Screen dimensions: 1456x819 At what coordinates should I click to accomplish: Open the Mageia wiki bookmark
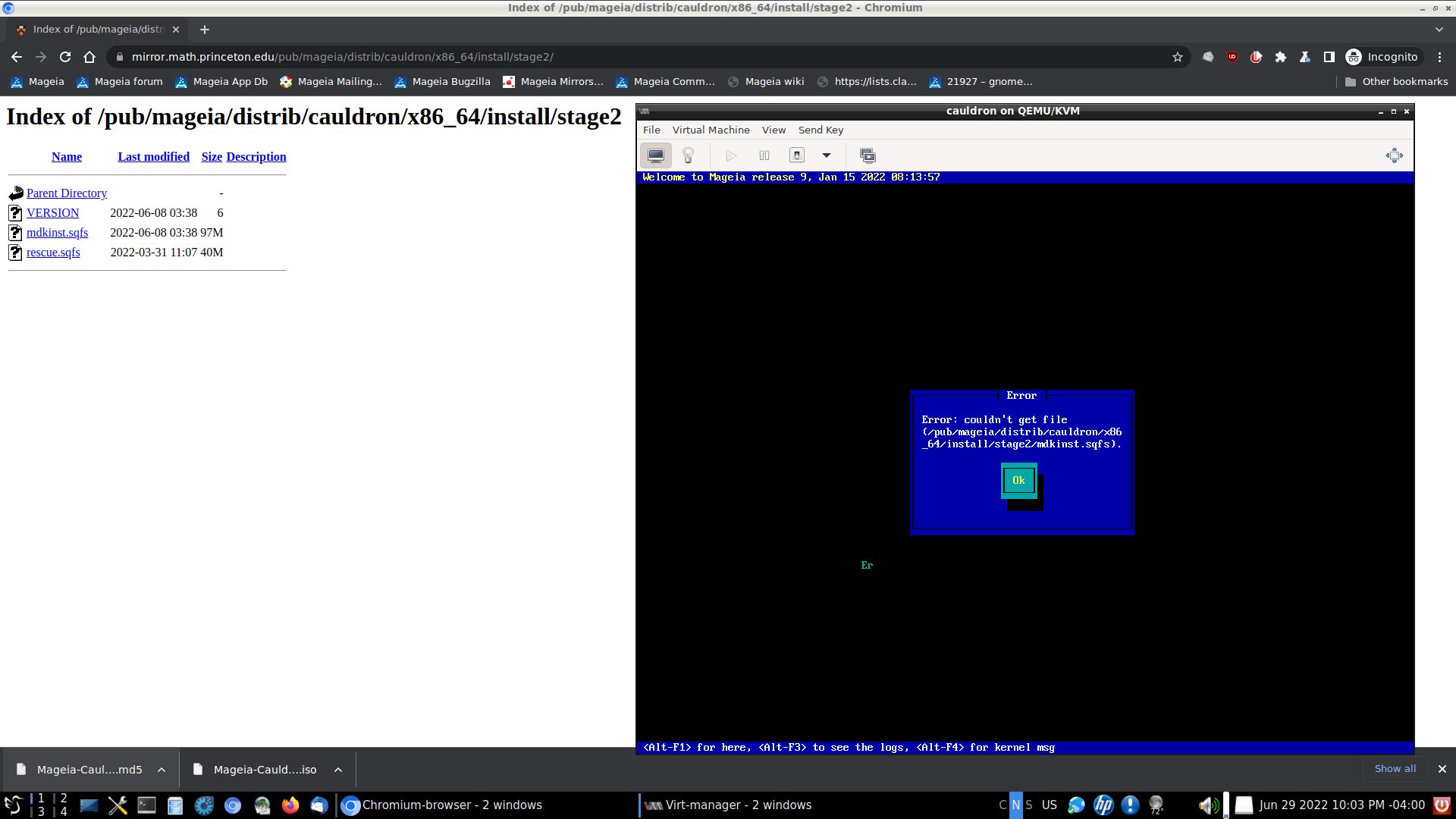[x=766, y=82]
